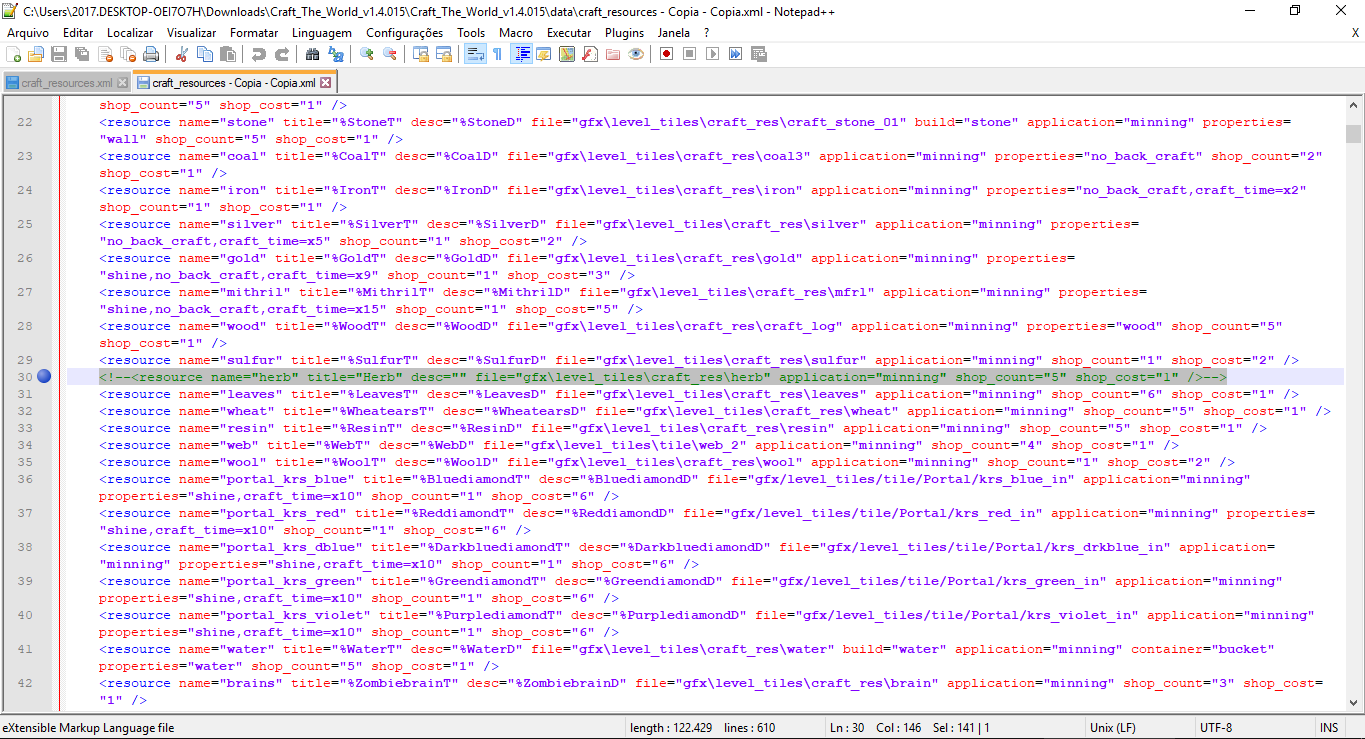Click the Redo arrow icon
The height and width of the screenshot is (739, 1365).
point(282,54)
